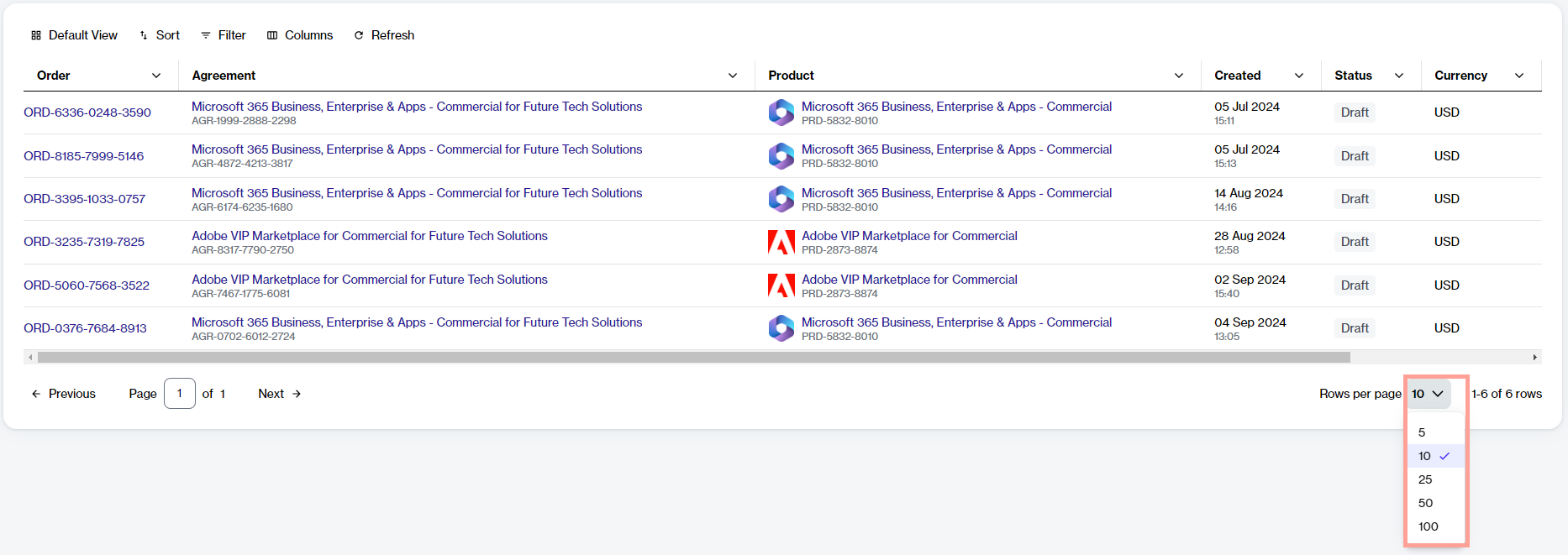Expand the Currency column header menu

[1519, 76]
